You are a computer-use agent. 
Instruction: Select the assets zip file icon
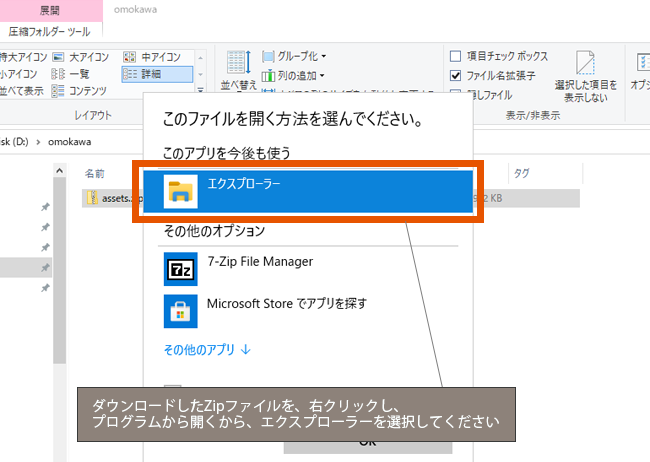[x=92, y=198]
